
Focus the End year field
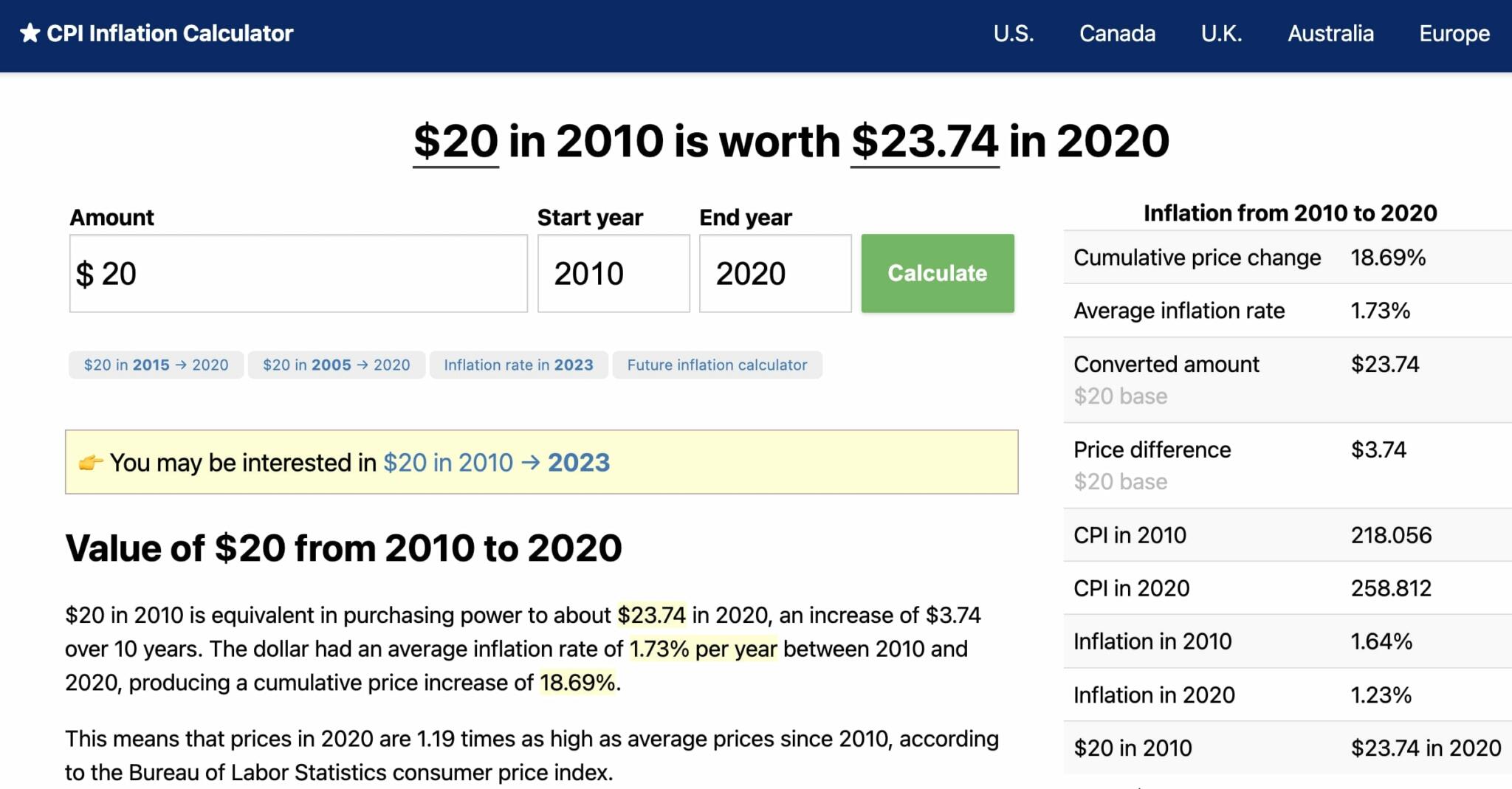tap(775, 274)
